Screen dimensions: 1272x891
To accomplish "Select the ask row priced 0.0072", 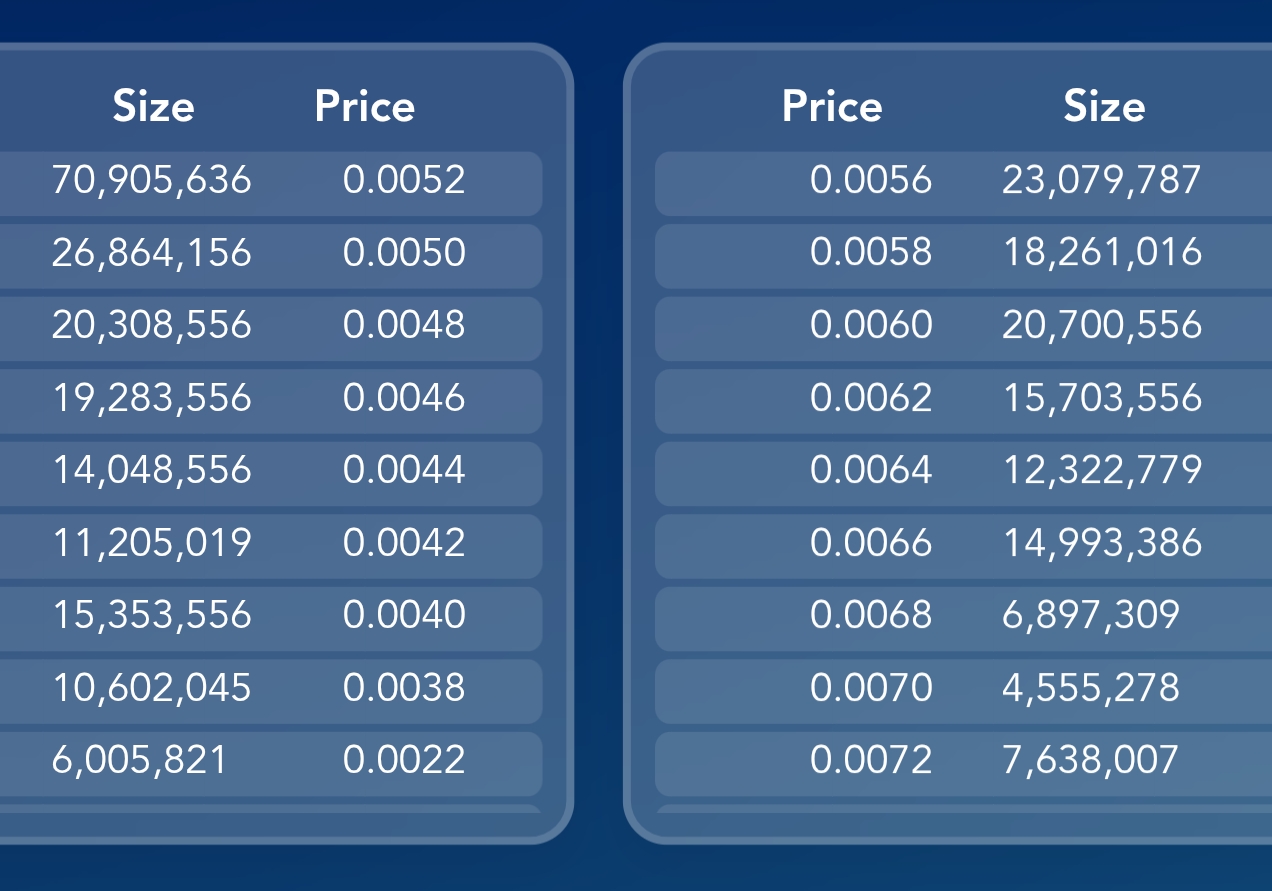I will click(x=963, y=764).
